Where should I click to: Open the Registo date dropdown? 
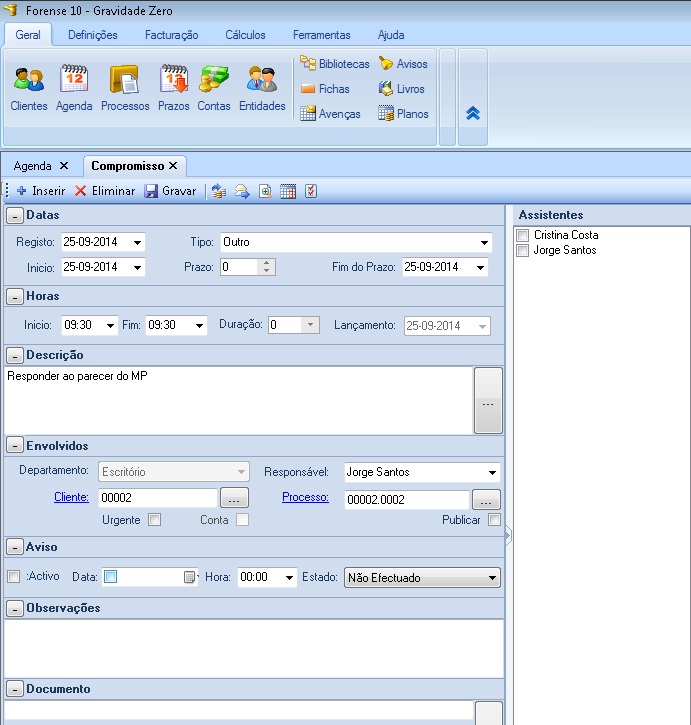click(137, 242)
